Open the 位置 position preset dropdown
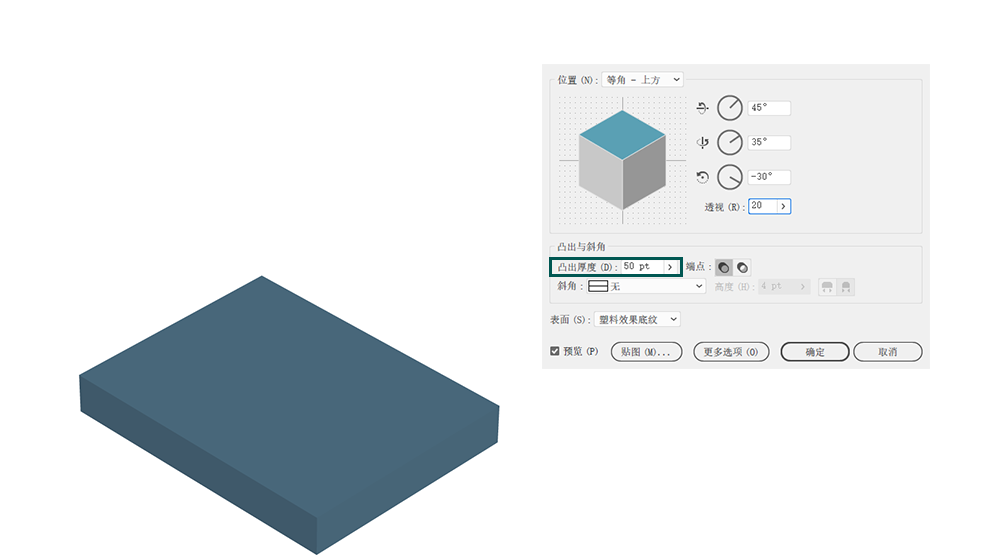Image resolution: width=1000 pixels, height=559 pixels. point(642,80)
